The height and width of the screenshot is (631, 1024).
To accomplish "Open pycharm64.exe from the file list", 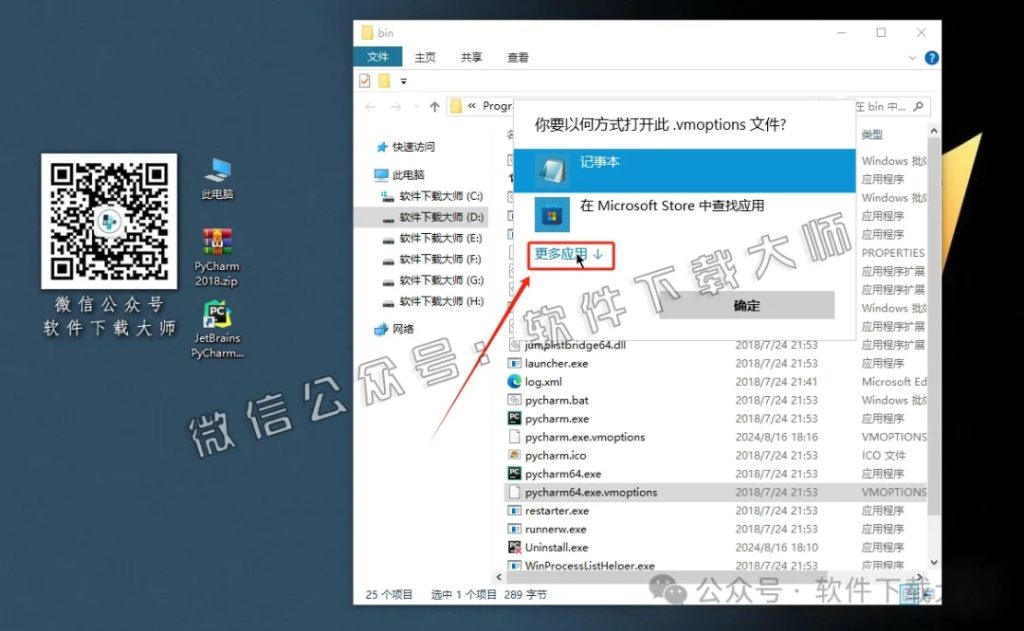I will [x=563, y=473].
